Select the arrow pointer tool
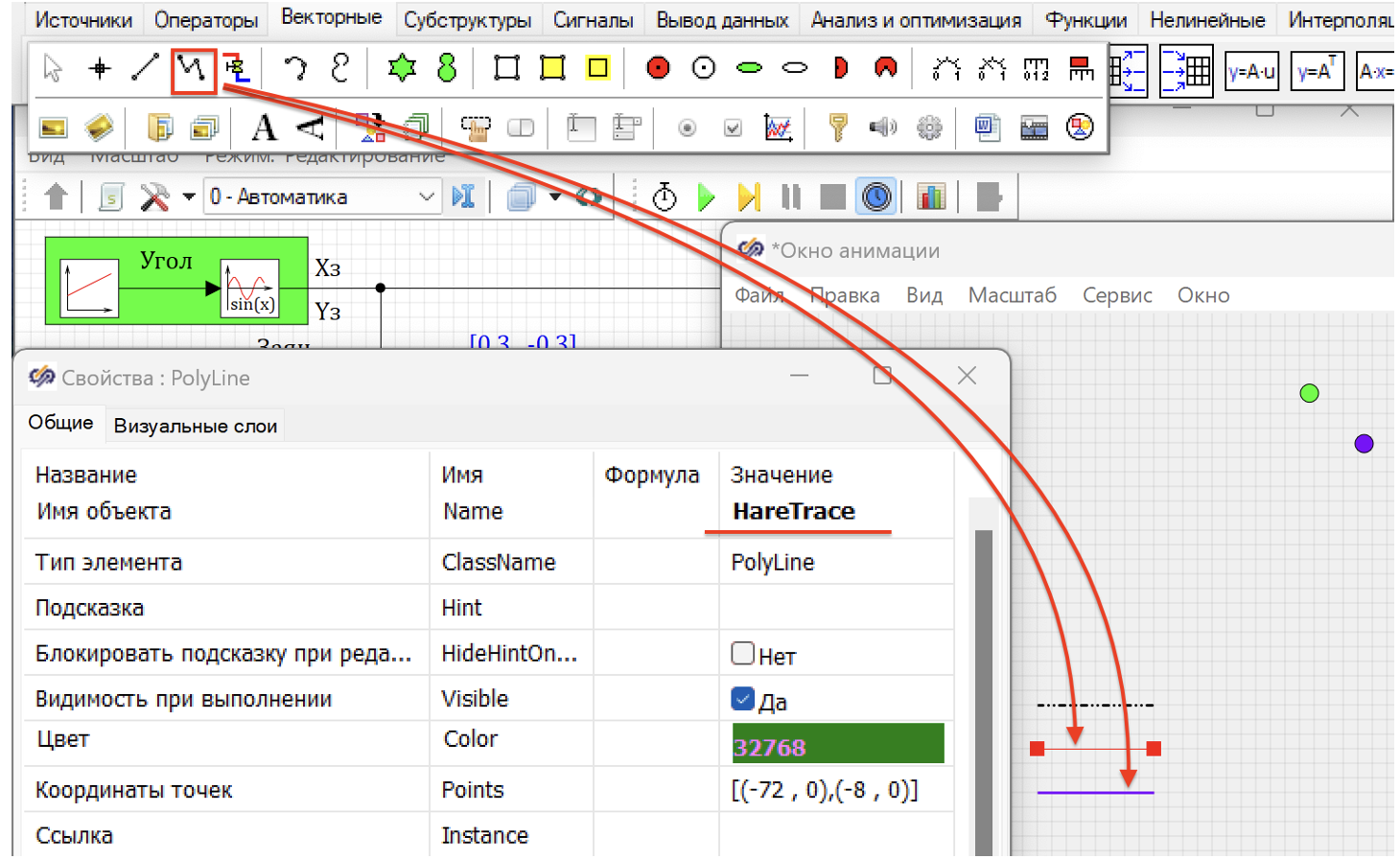1400x859 pixels. click(53, 68)
